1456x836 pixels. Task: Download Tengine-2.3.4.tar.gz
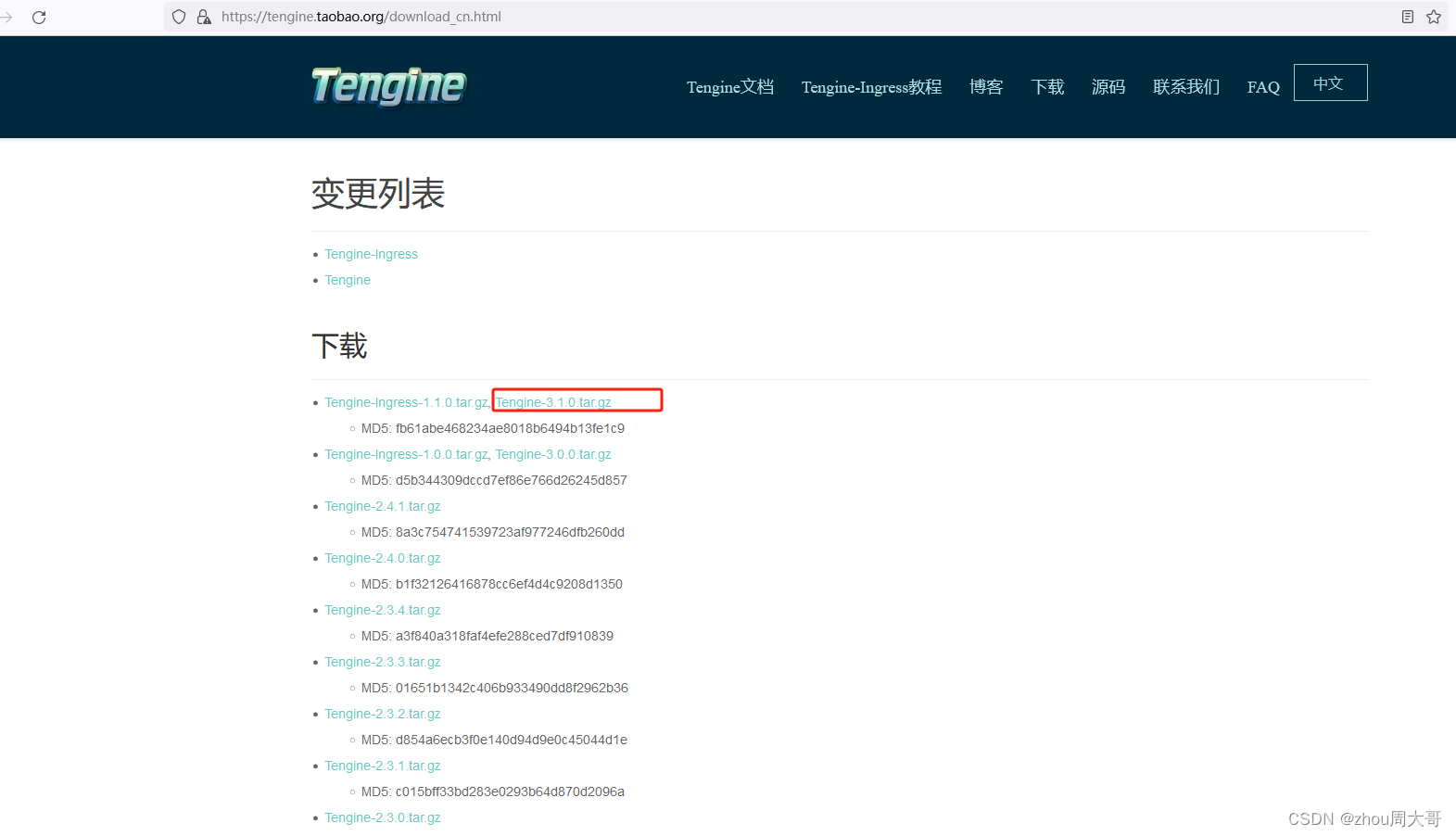point(383,610)
